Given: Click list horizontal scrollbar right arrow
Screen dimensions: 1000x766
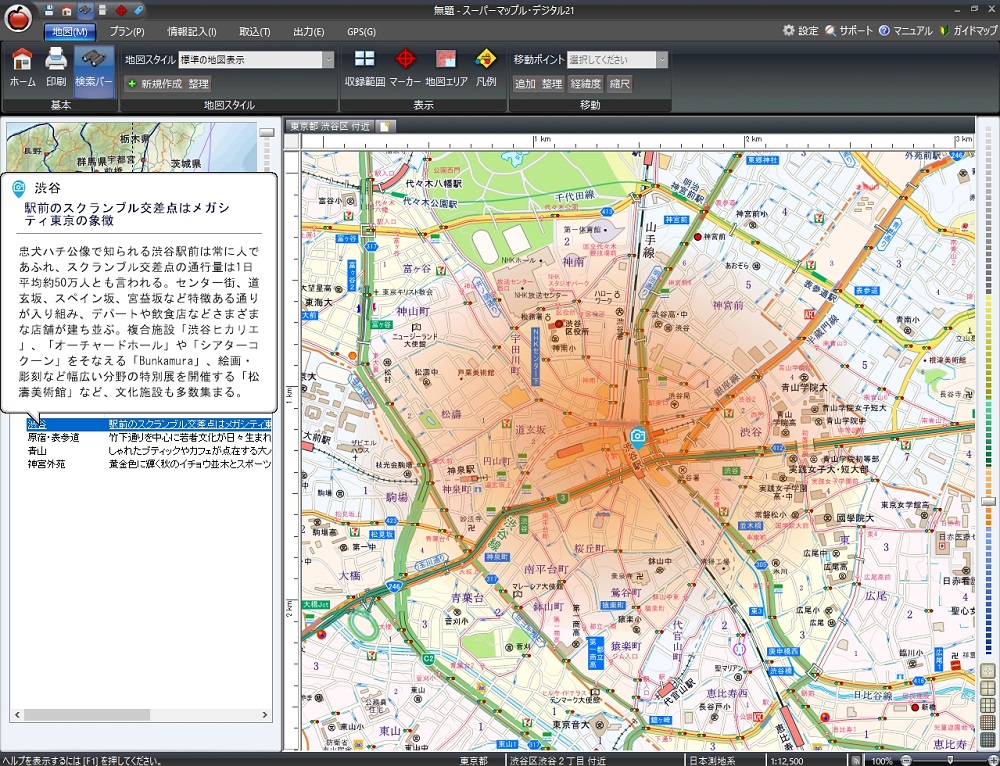Looking at the screenshot, I should pyautogui.click(x=265, y=715).
